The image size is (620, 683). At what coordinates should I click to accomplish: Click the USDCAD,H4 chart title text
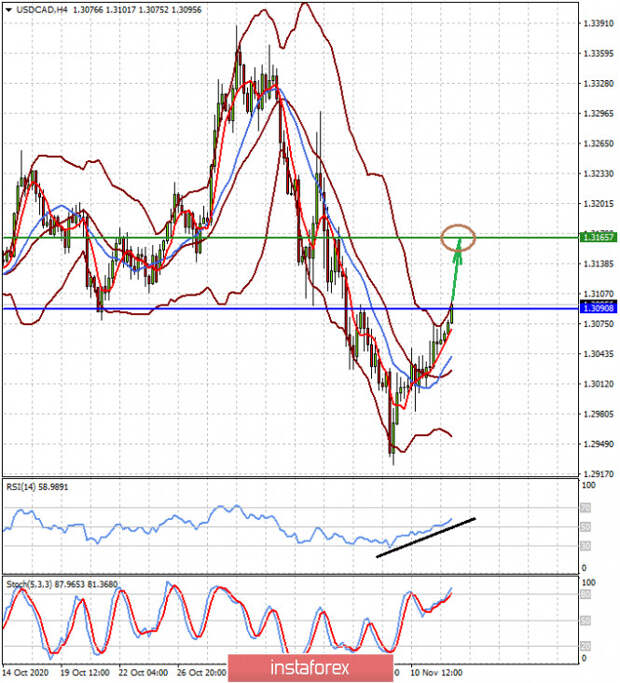38,10
